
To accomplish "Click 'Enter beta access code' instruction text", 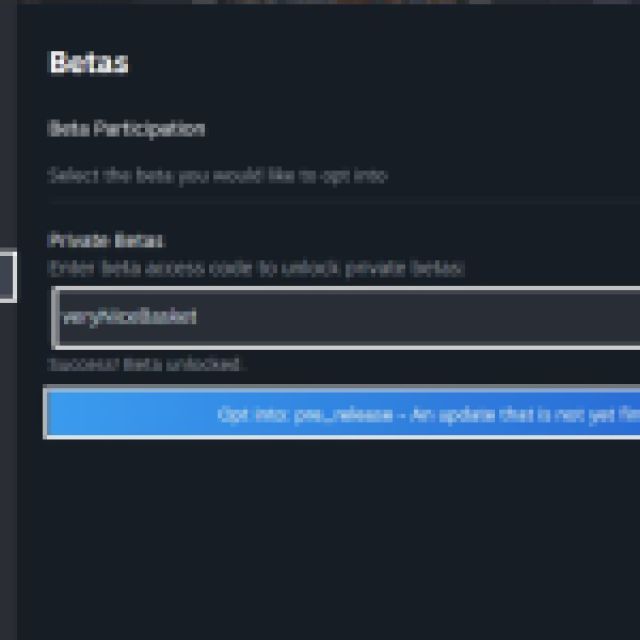I will click(x=256, y=269).
